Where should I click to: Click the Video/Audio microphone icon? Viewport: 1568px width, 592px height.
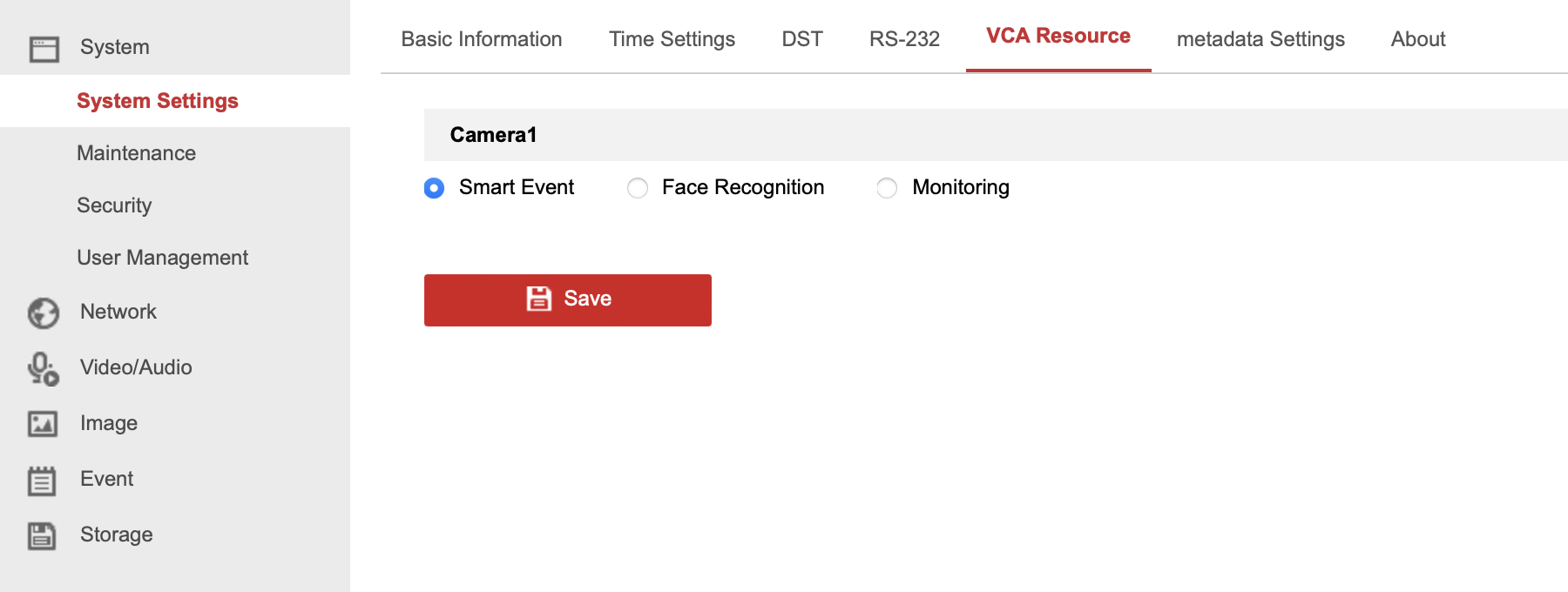[43, 368]
